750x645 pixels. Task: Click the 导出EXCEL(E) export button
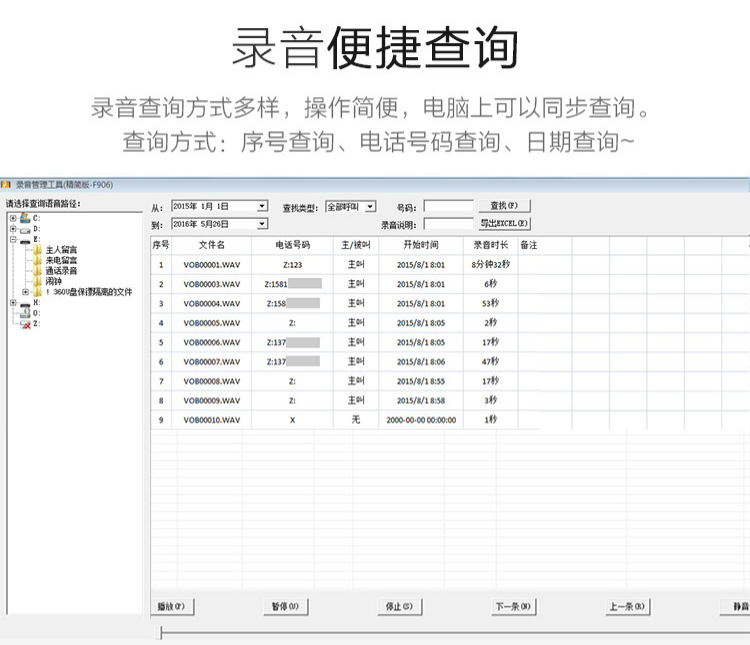click(x=504, y=224)
